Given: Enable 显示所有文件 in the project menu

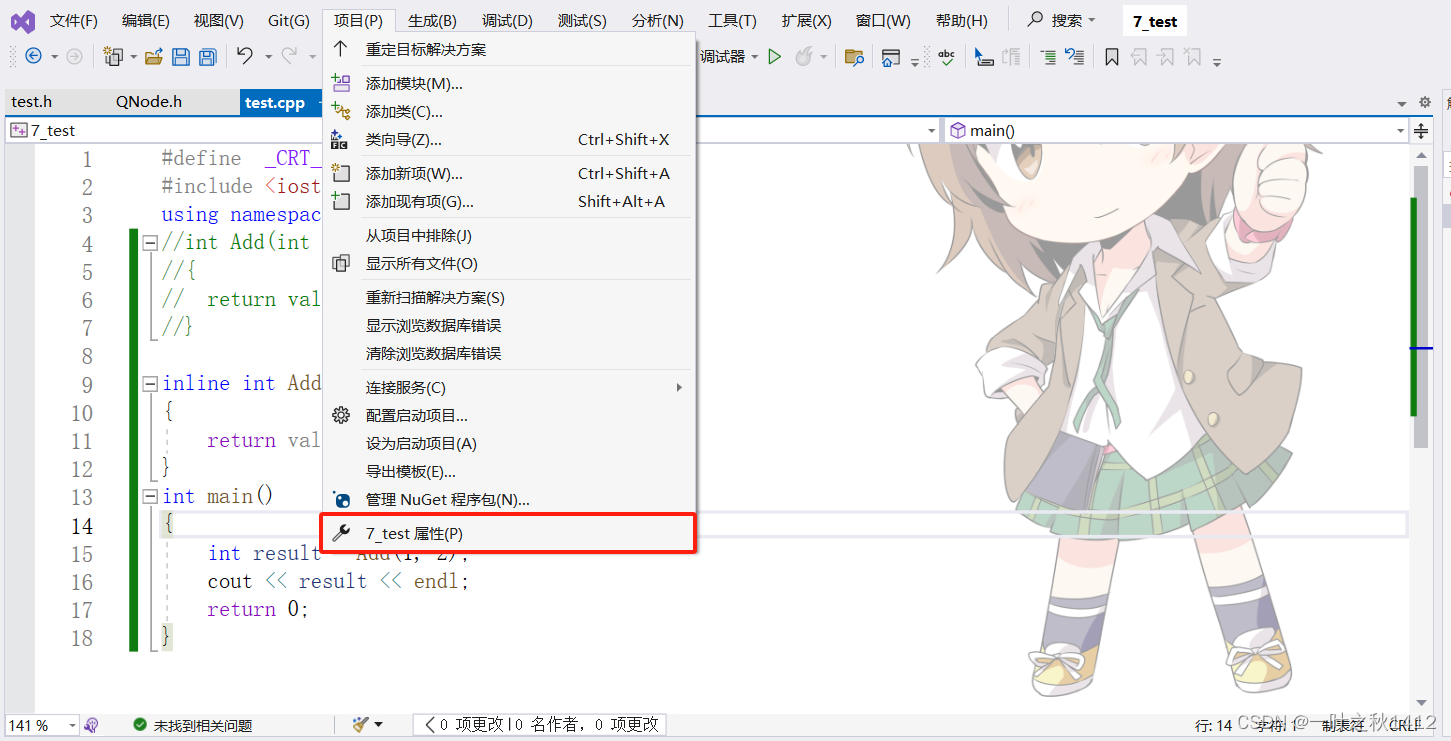Looking at the screenshot, I should pyautogui.click(x=420, y=263).
